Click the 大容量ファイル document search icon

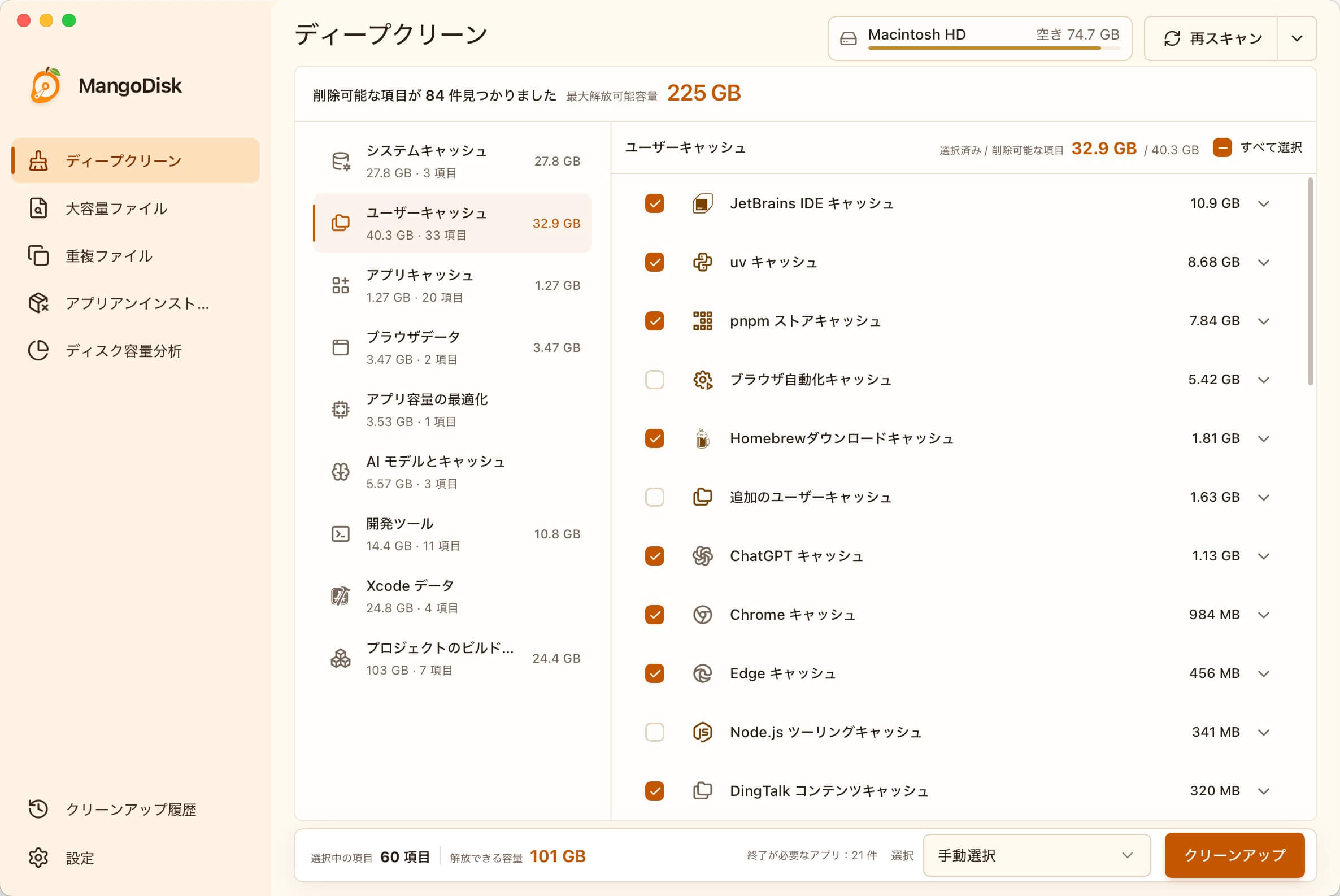[38, 208]
